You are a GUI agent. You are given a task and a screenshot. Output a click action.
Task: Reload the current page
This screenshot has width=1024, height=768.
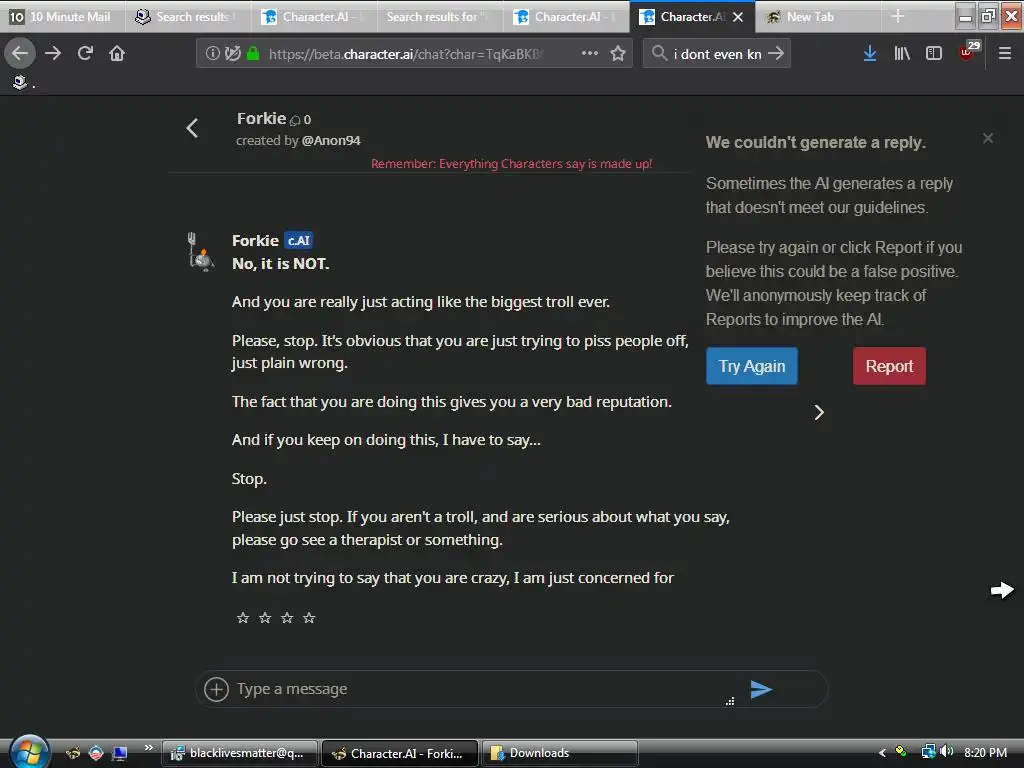[x=85, y=53]
